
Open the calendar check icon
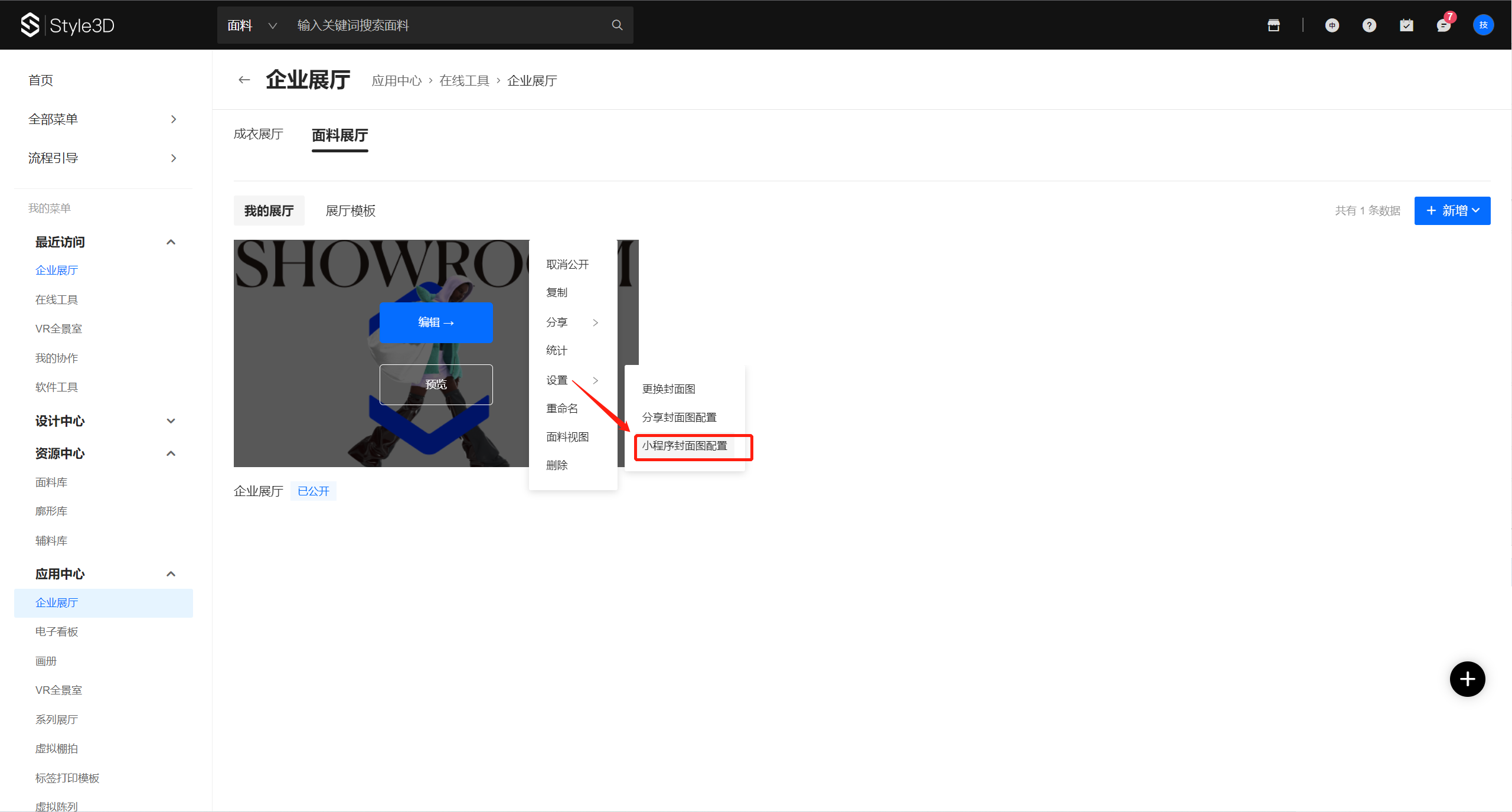tap(1406, 25)
